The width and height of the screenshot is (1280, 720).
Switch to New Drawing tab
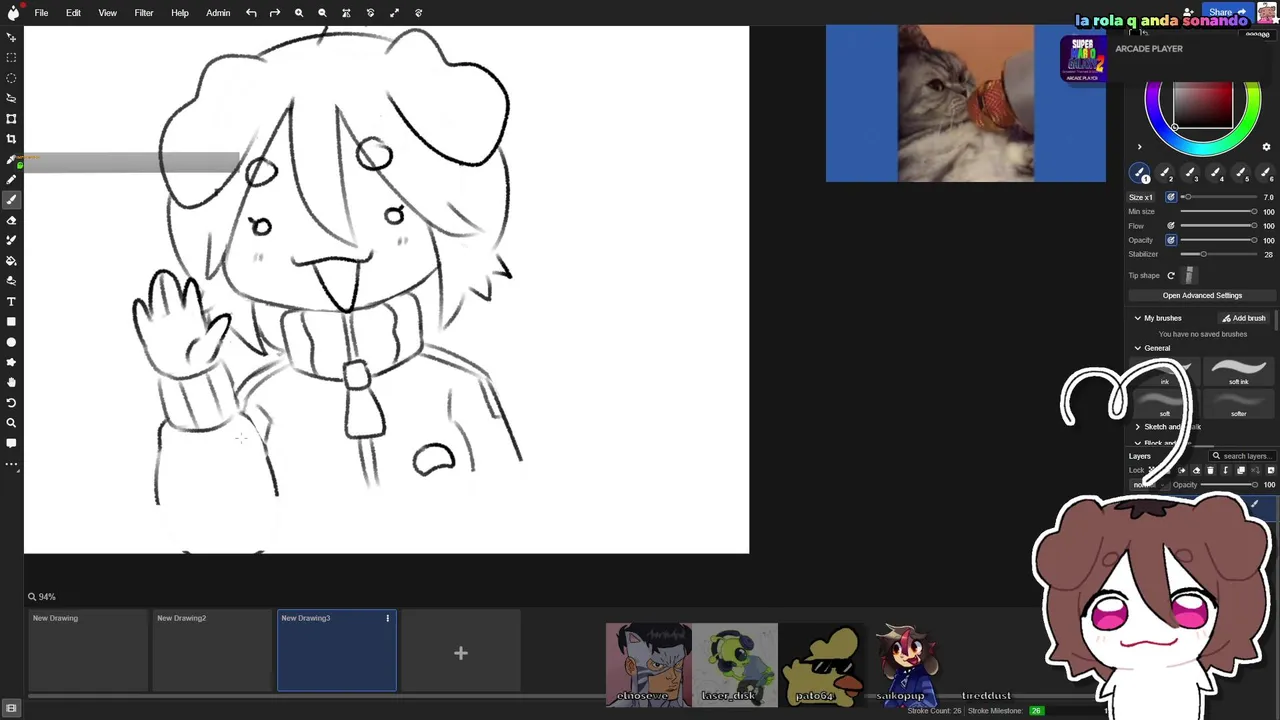tap(88, 651)
